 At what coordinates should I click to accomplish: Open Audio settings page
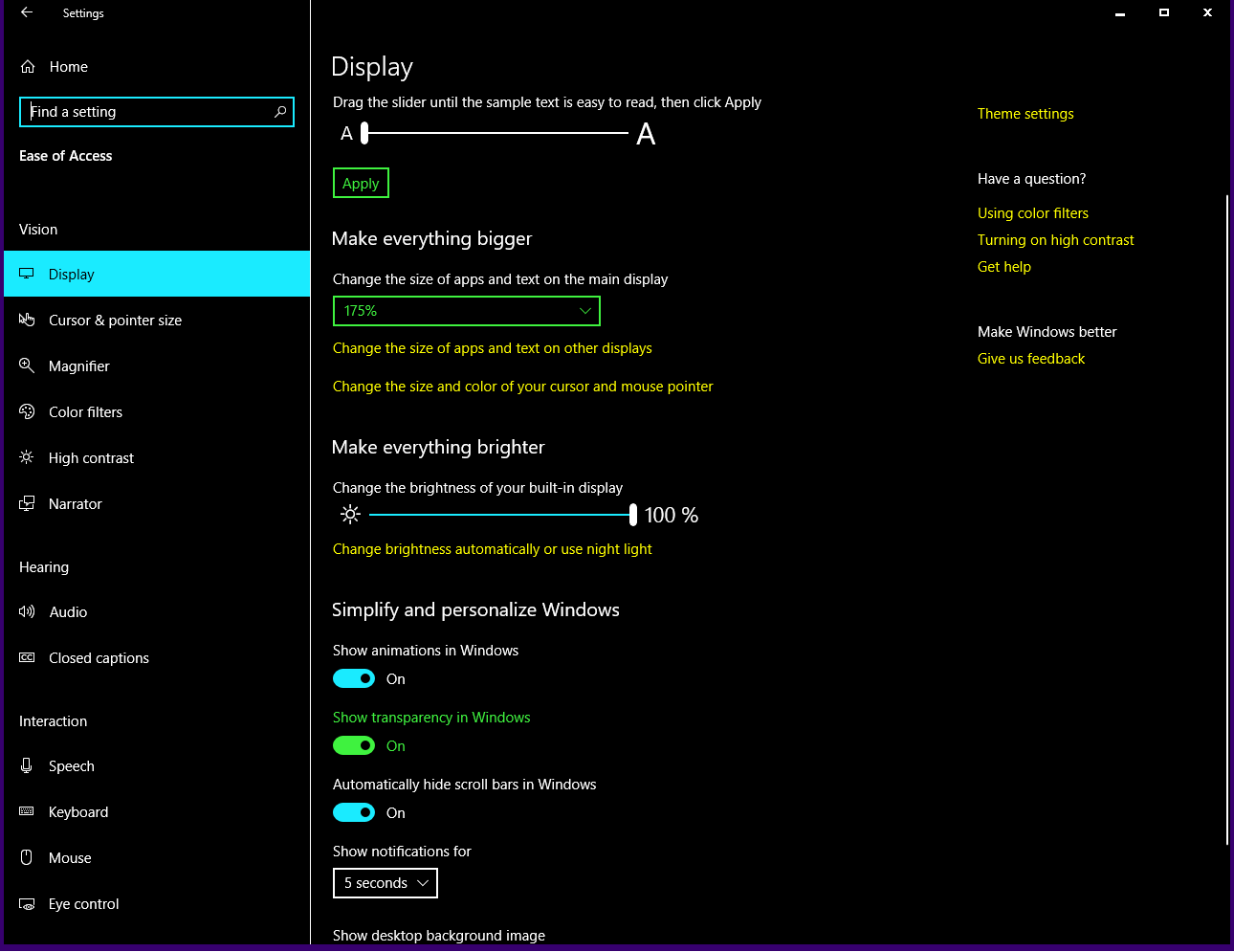pos(68,612)
